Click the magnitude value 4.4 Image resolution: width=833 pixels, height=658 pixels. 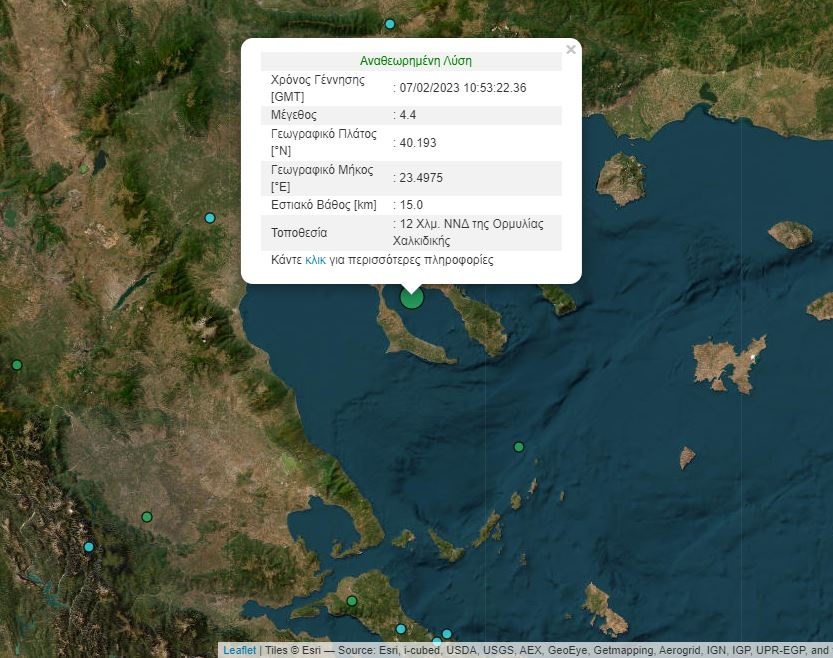(x=408, y=116)
